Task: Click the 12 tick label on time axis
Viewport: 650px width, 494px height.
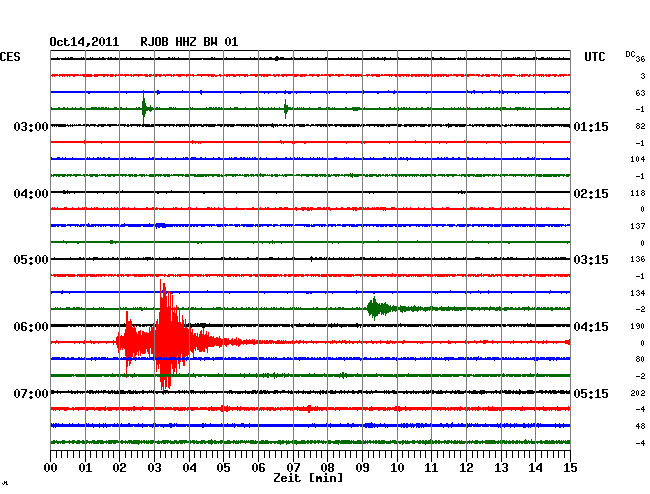Action: pos(466,467)
